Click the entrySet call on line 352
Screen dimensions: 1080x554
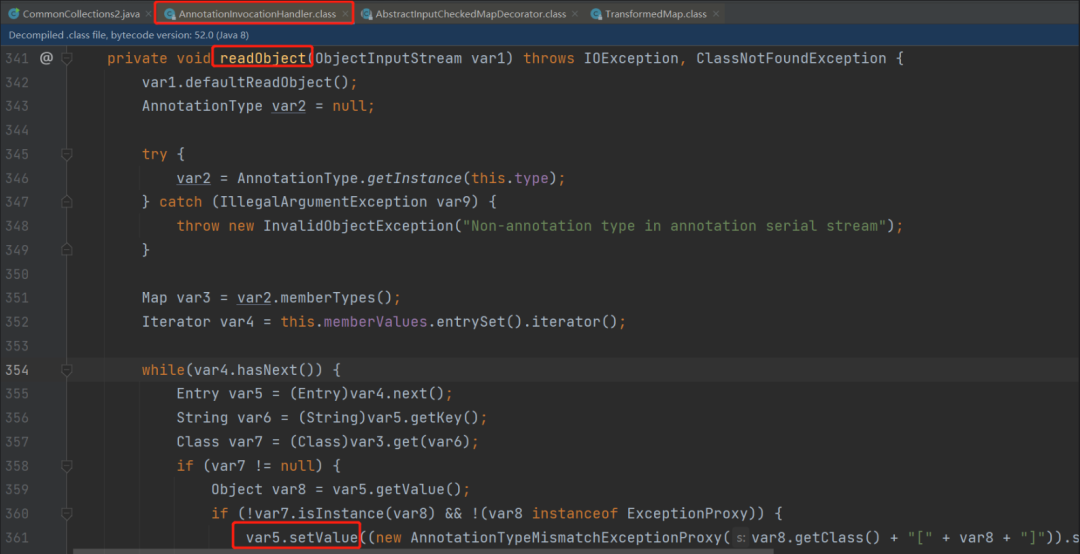click(x=470, y=322)
